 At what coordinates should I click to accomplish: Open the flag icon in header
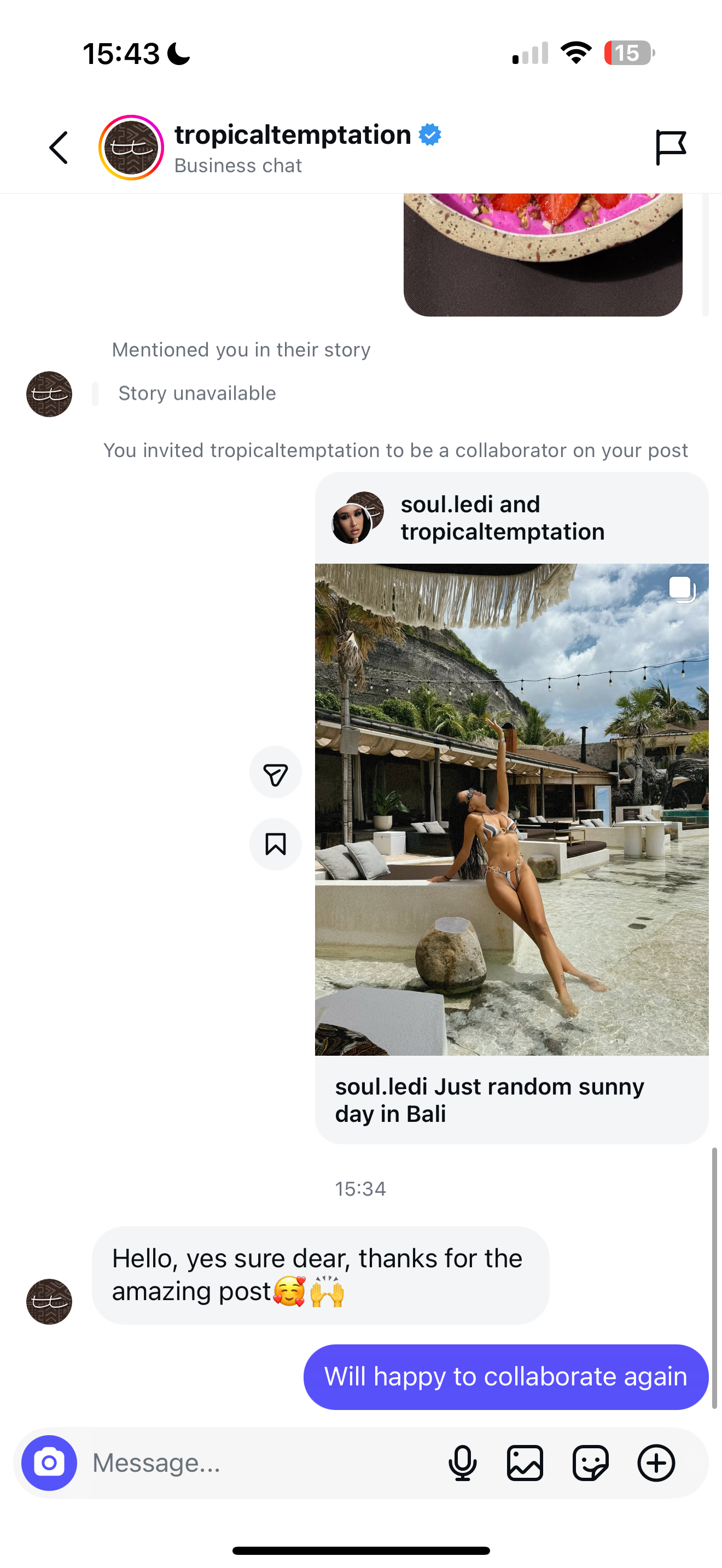tap(670, 148)
